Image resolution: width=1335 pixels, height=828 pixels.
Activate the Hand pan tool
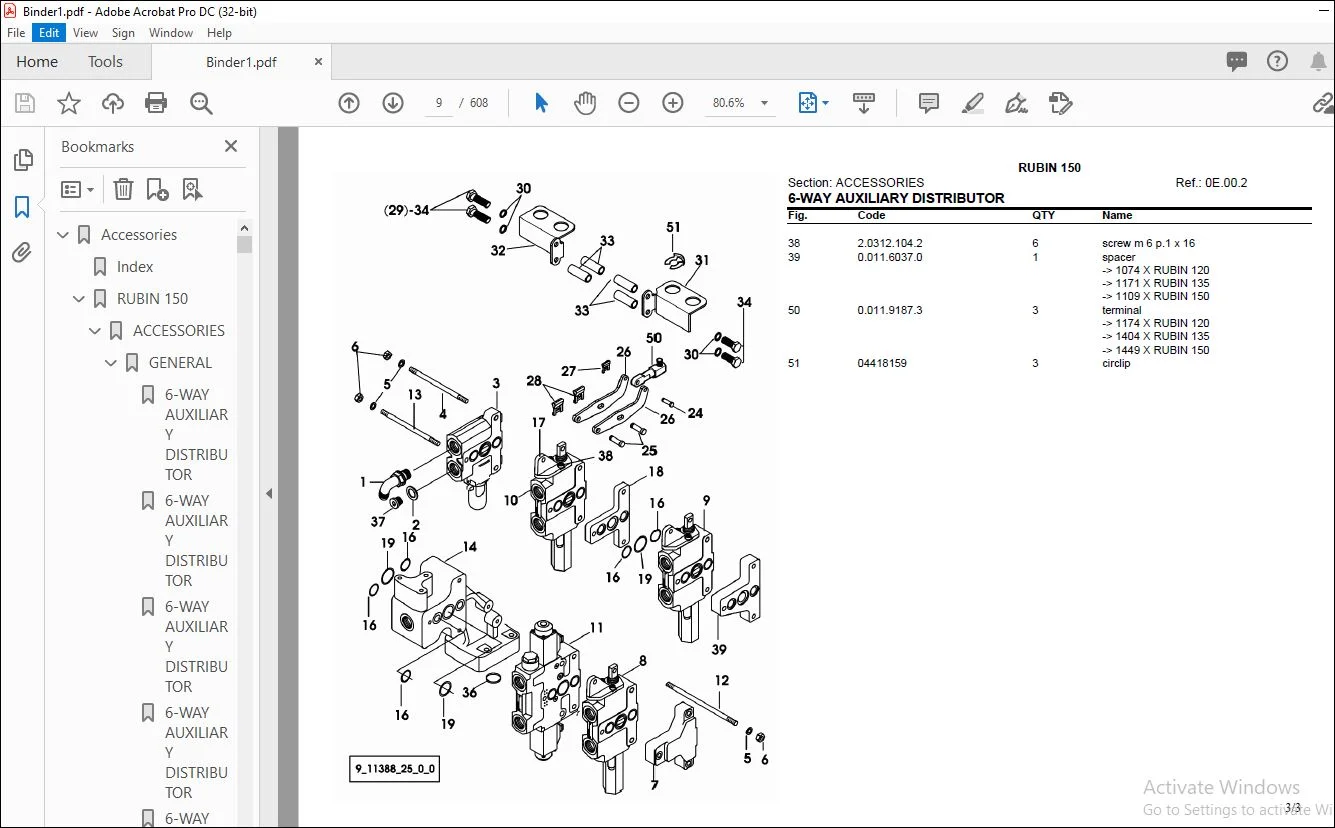(585, 103)
